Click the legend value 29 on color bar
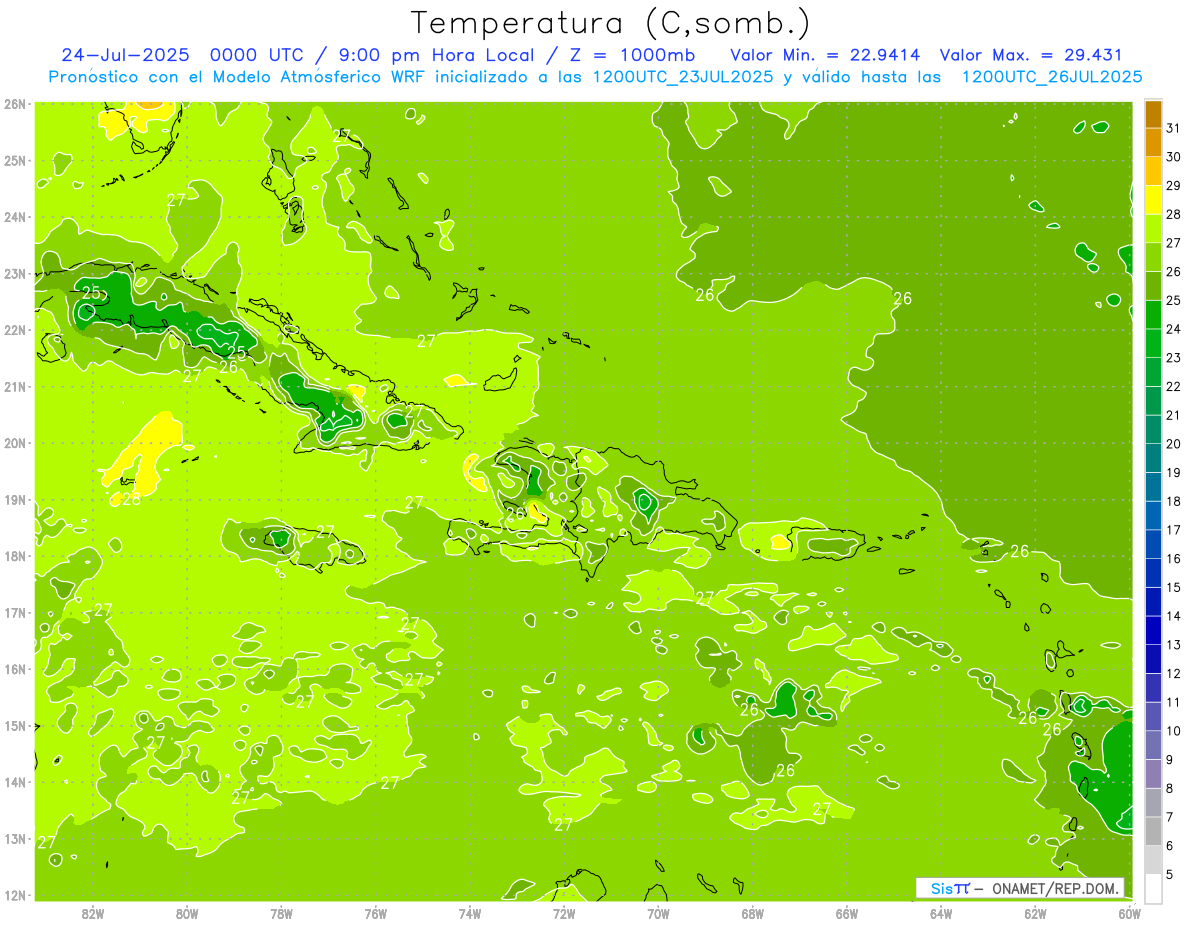This screenshot has width=1200, height=927. click(x=1174, y=185)
